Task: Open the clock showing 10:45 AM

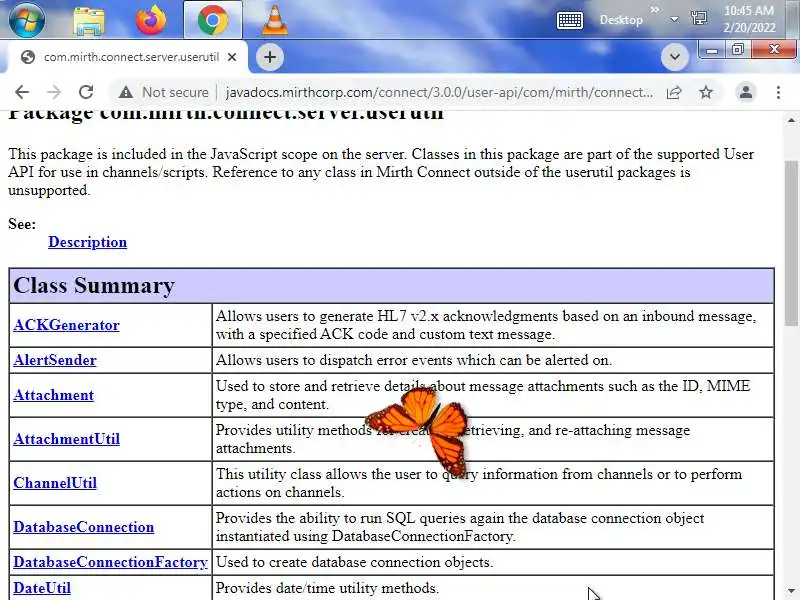Action: [x=749, y=19]
